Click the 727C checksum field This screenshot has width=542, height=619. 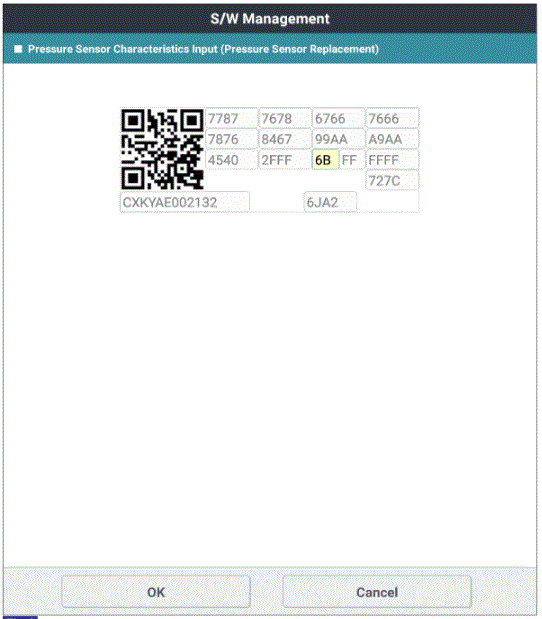[x=392, y=181]
